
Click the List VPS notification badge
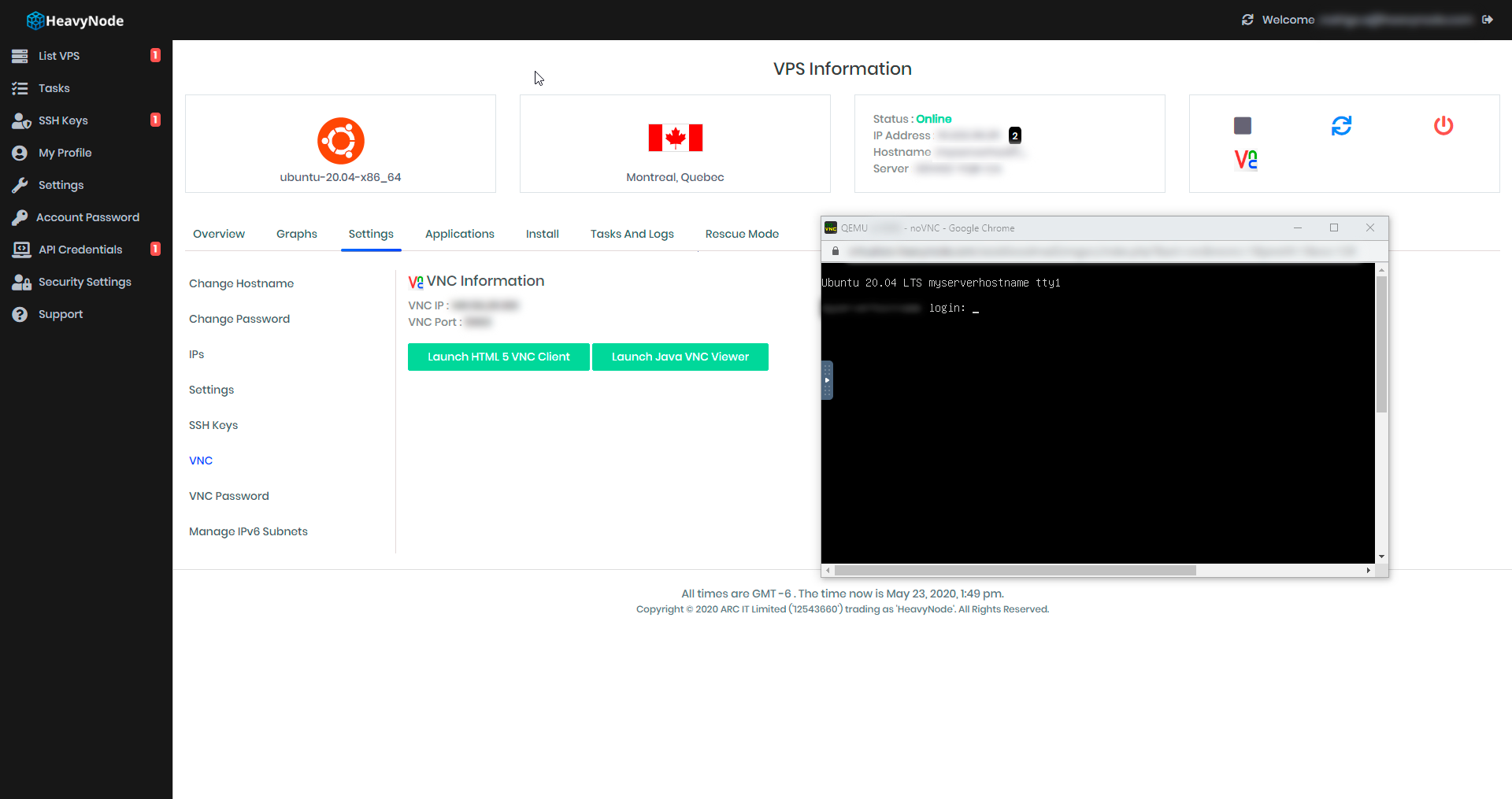tap(155, 55)
